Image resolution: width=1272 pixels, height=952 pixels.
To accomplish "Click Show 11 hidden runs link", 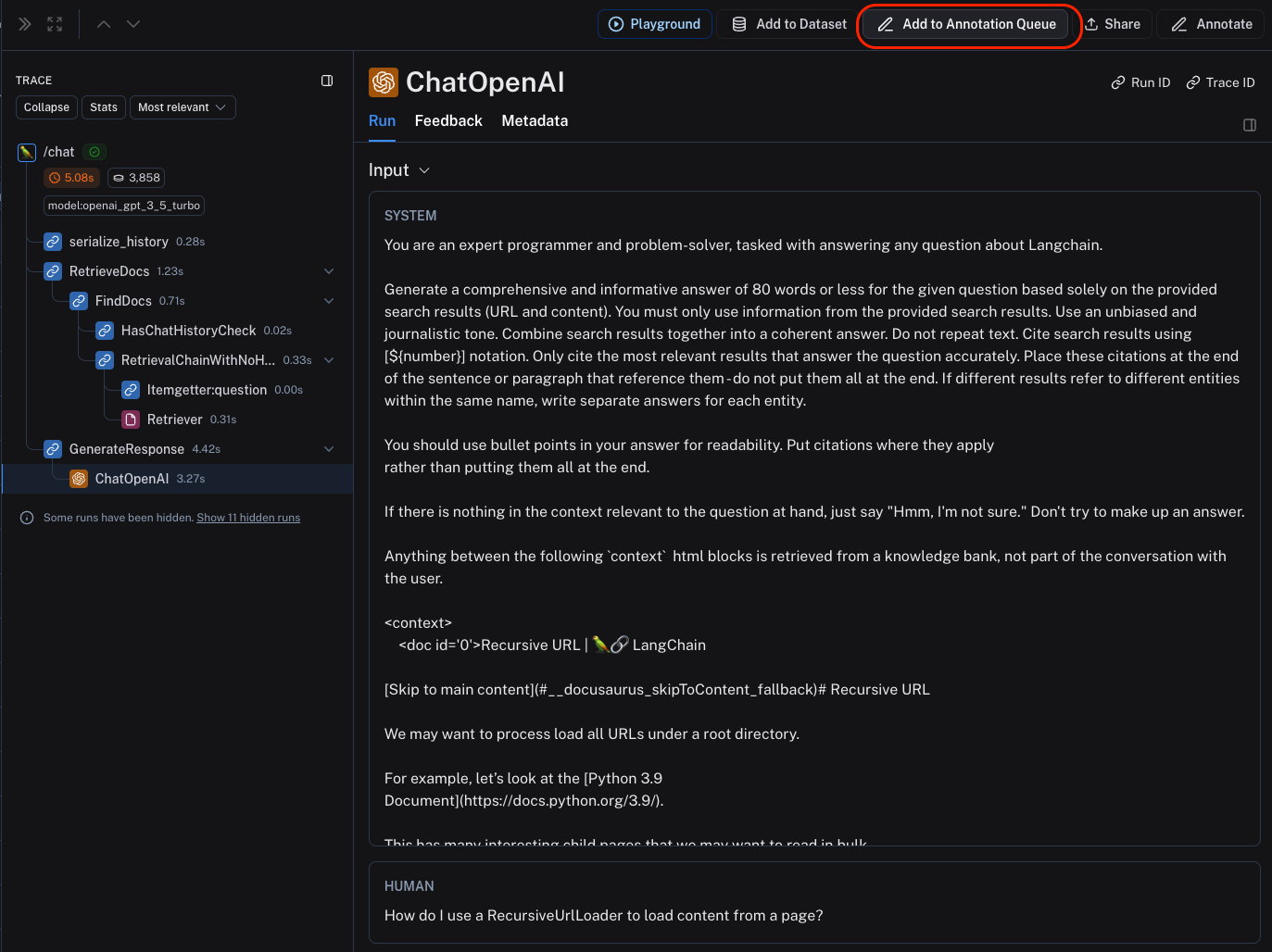I will [x=248, y=518].
